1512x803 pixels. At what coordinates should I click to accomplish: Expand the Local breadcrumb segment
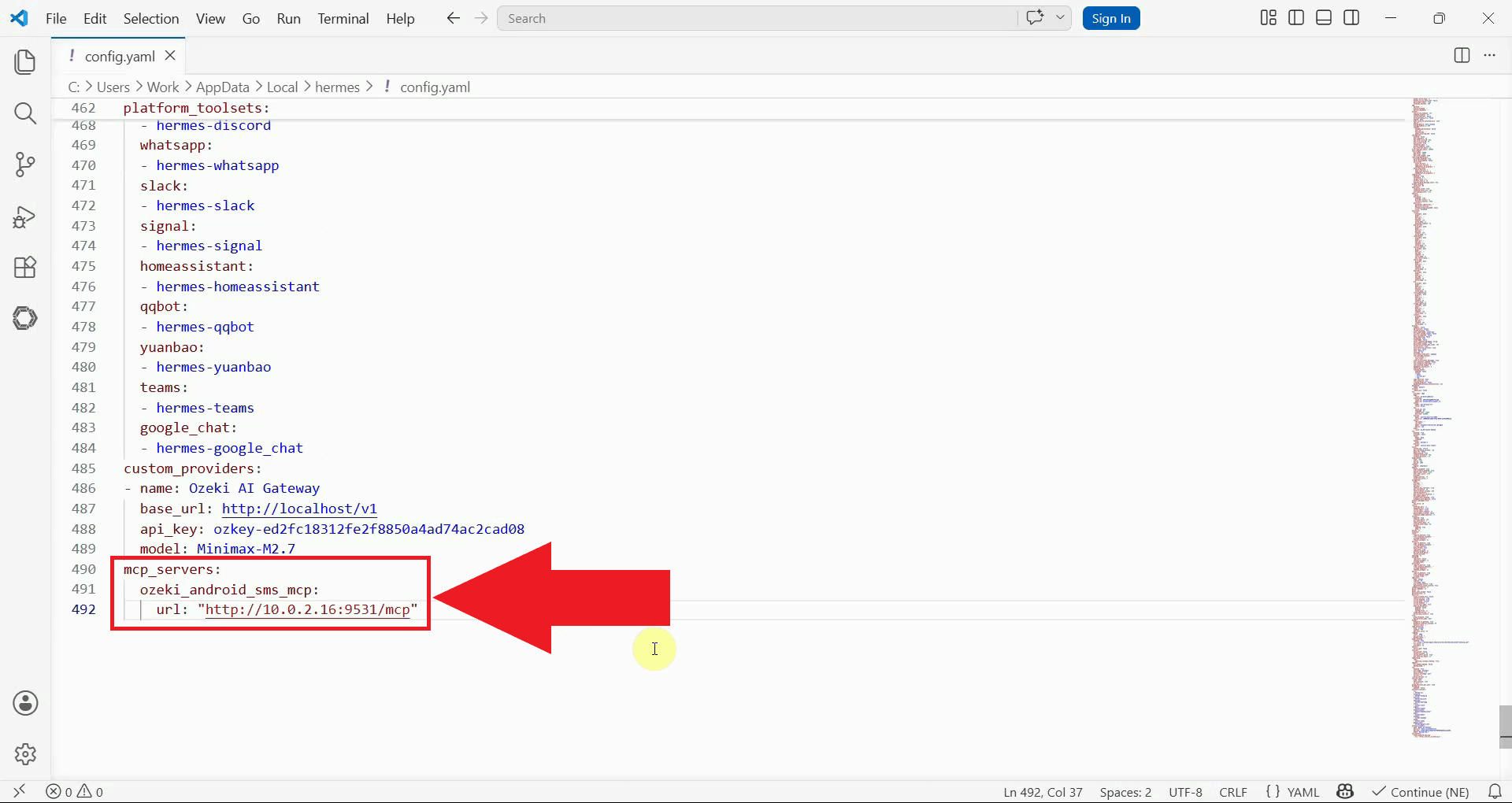tap(282, 87)
